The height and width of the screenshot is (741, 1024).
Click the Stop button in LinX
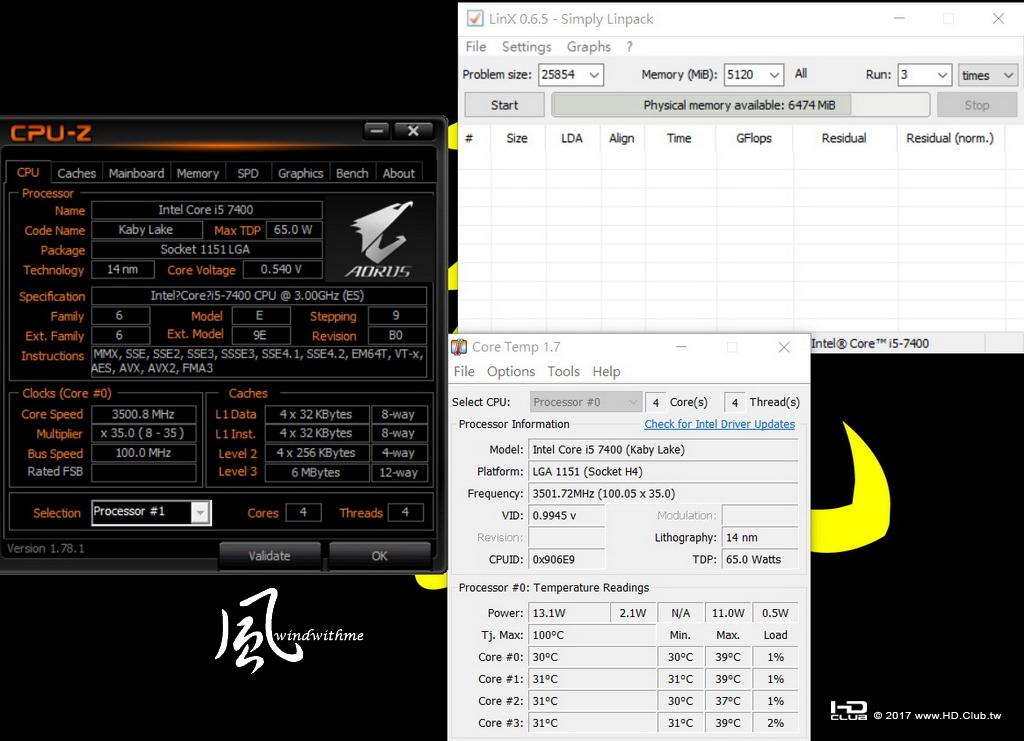pos(977,105)
